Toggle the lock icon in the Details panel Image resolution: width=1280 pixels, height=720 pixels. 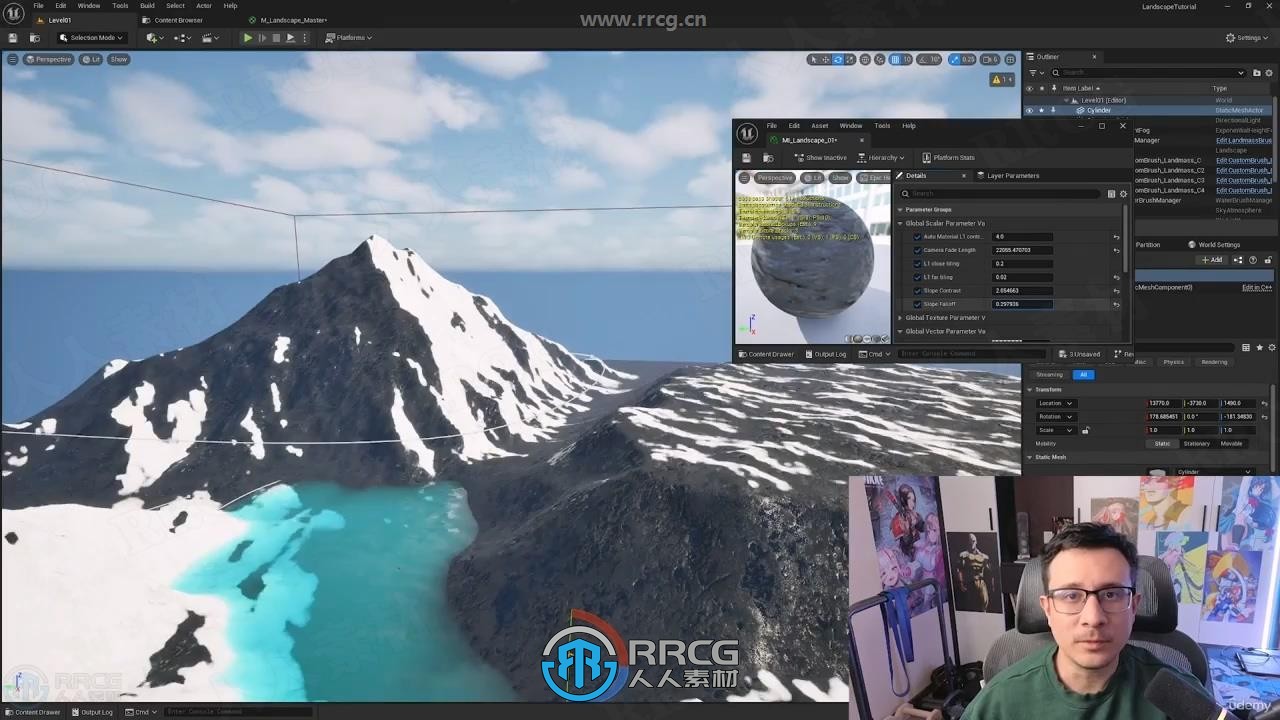(1266, 260)
